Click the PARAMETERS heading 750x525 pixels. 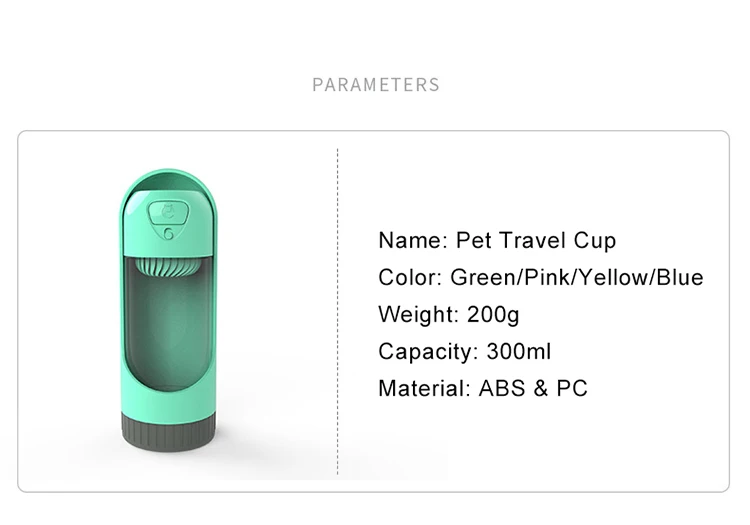(x=375, y=85)
